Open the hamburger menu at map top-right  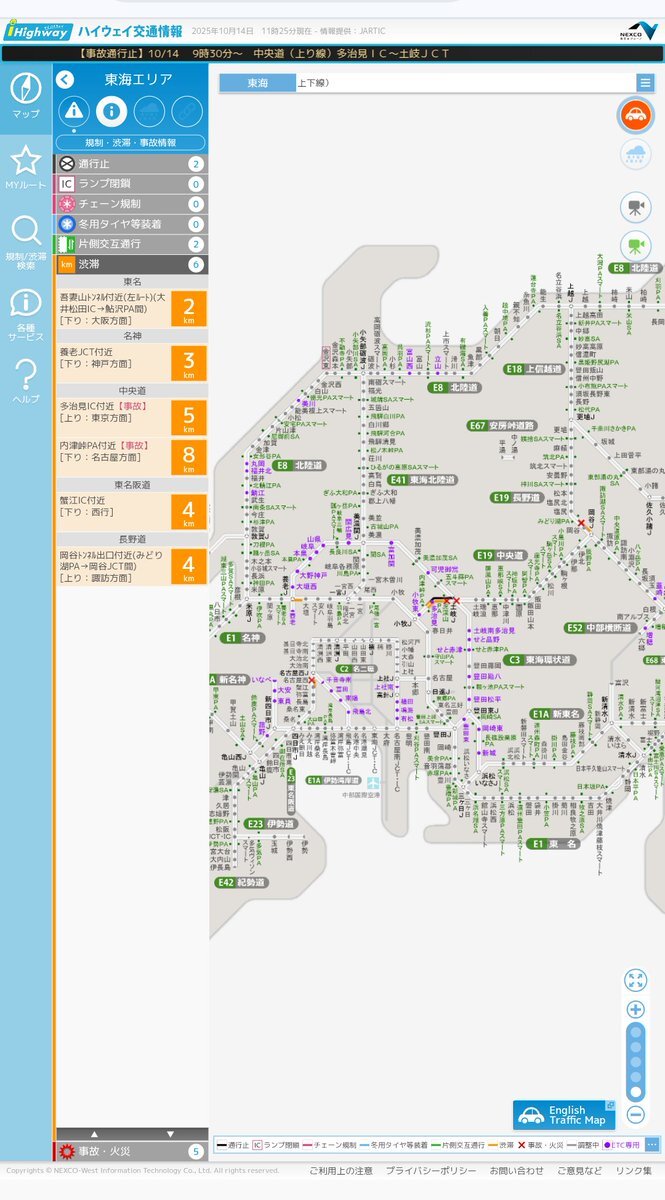[646, 83]
